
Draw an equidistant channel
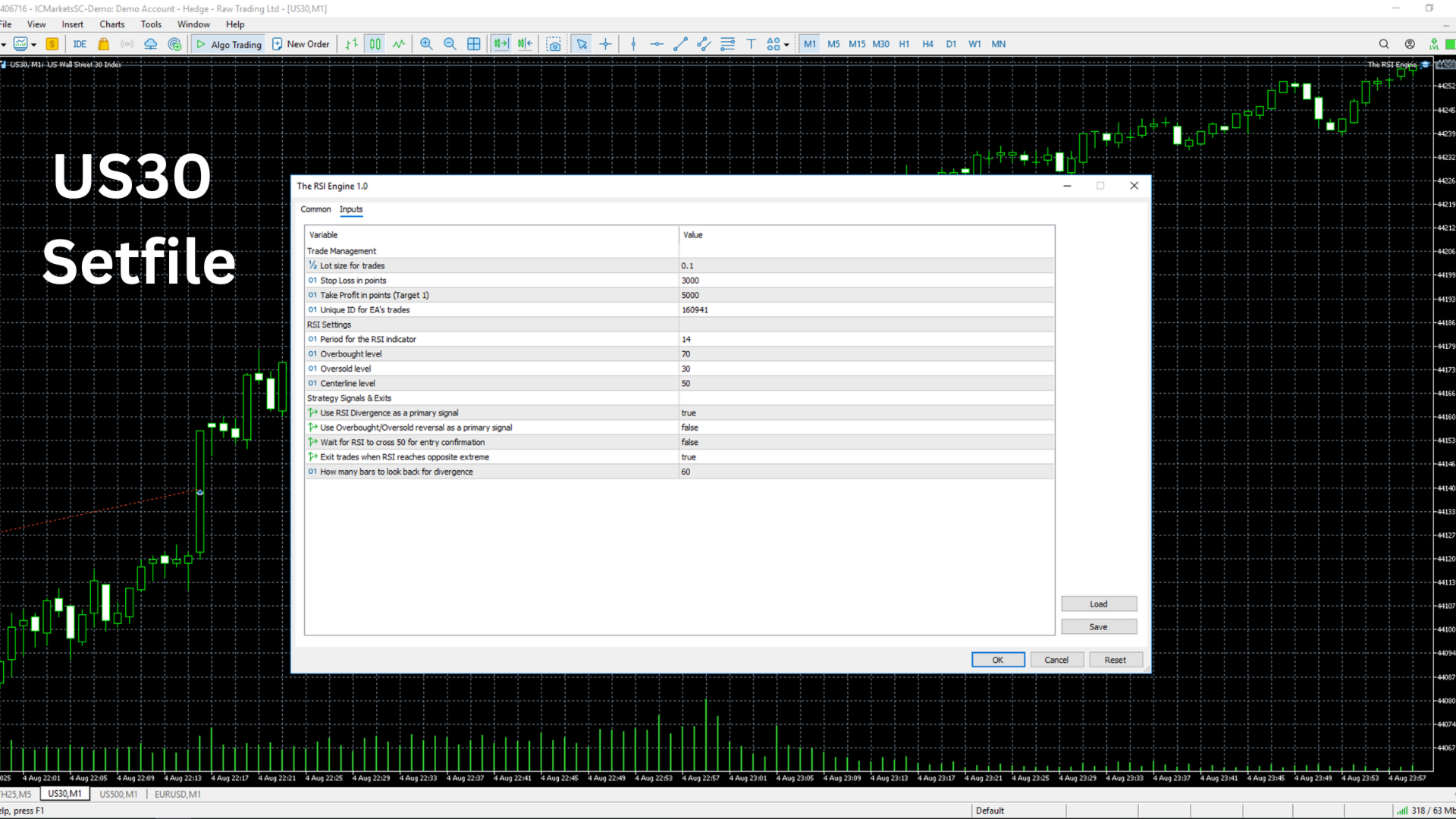[704, 44]
